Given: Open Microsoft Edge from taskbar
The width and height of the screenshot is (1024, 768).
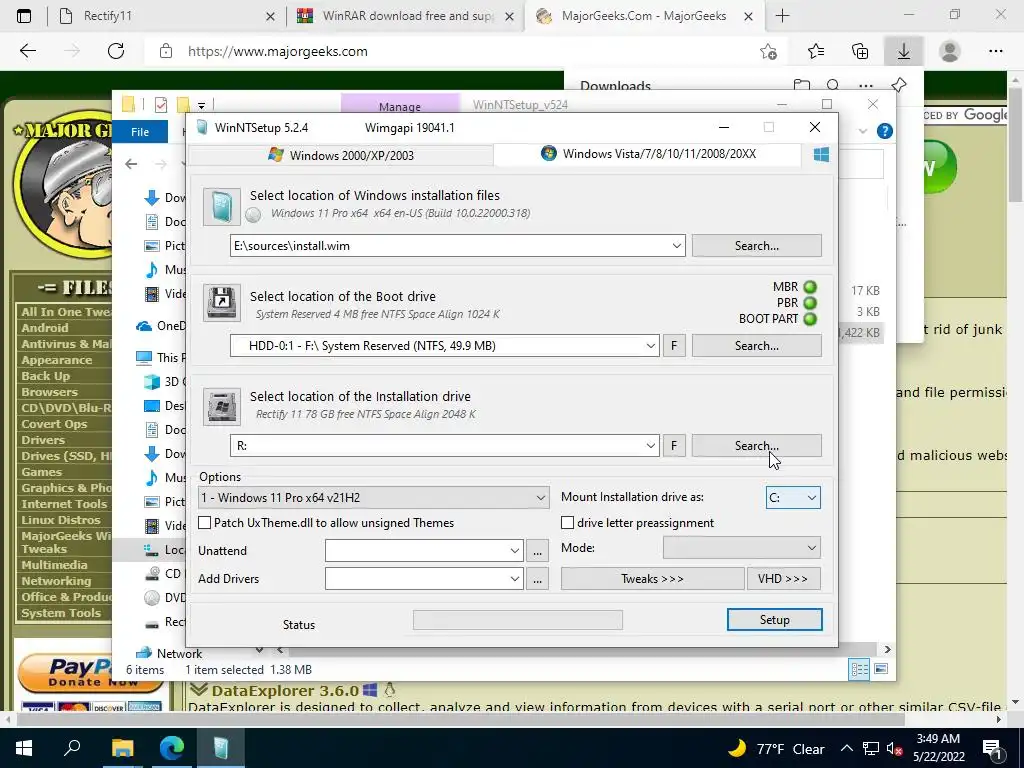Looking at the screenshot, I should (x=172, y=748).
